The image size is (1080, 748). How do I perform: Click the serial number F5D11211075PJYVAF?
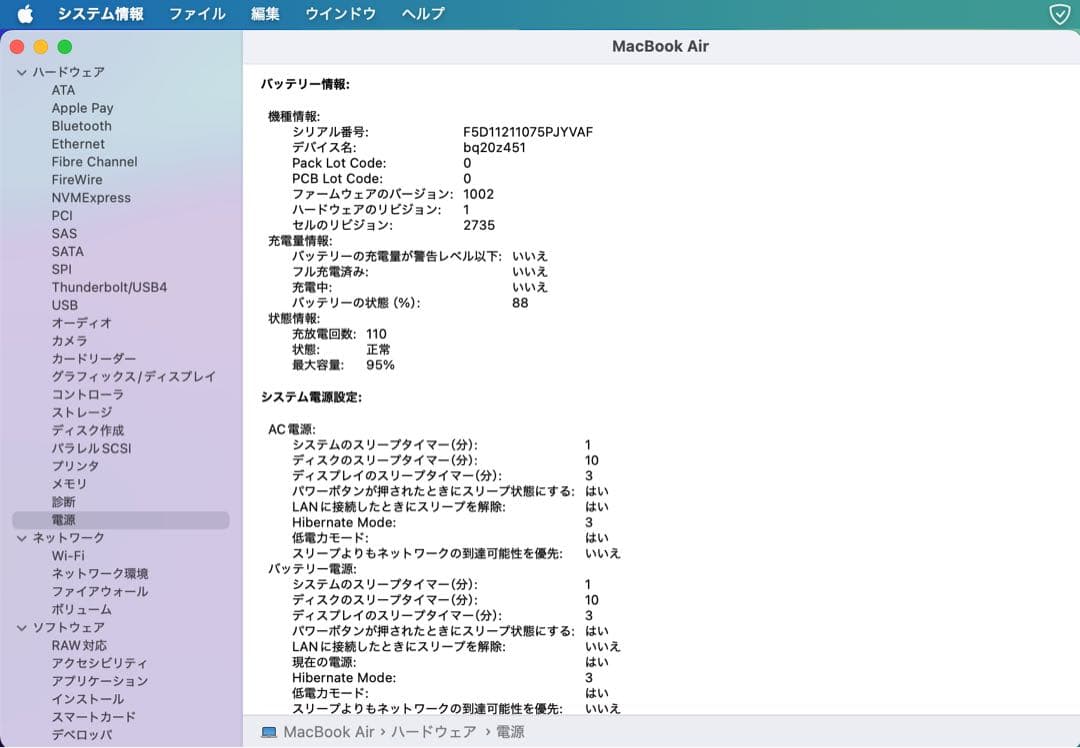[x=528, y=132]
